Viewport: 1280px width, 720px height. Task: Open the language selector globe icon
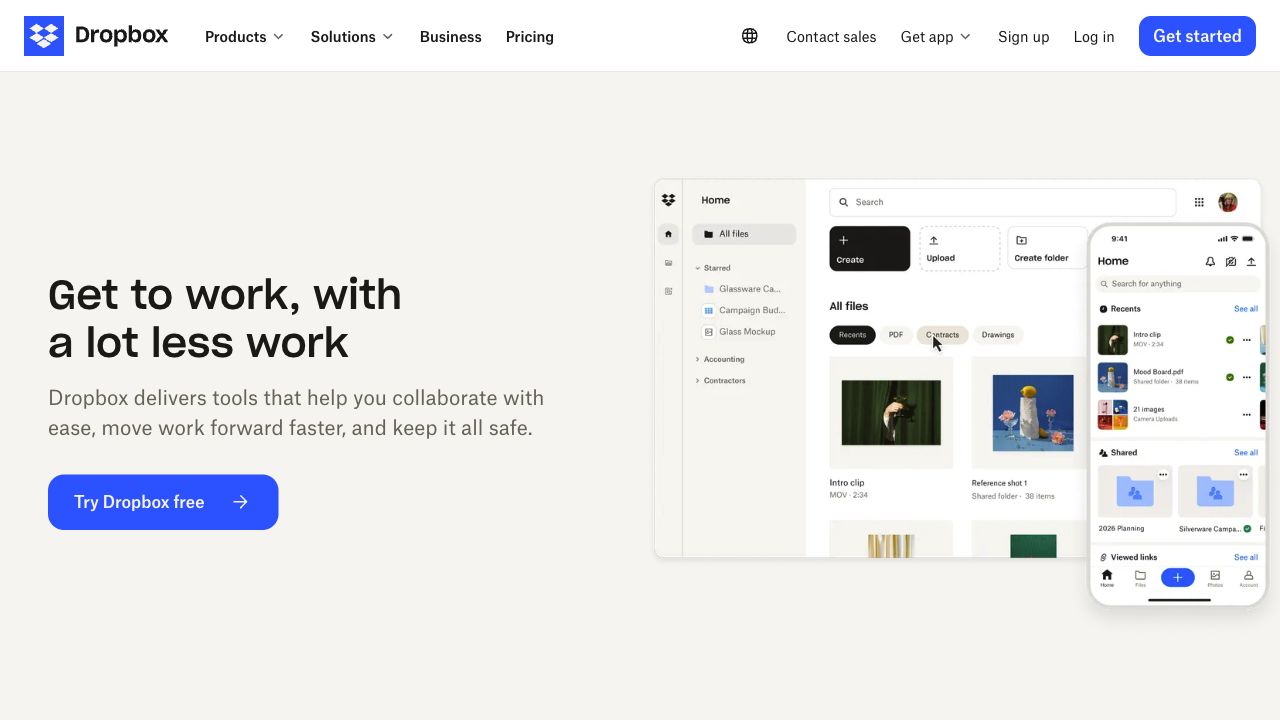750,36
